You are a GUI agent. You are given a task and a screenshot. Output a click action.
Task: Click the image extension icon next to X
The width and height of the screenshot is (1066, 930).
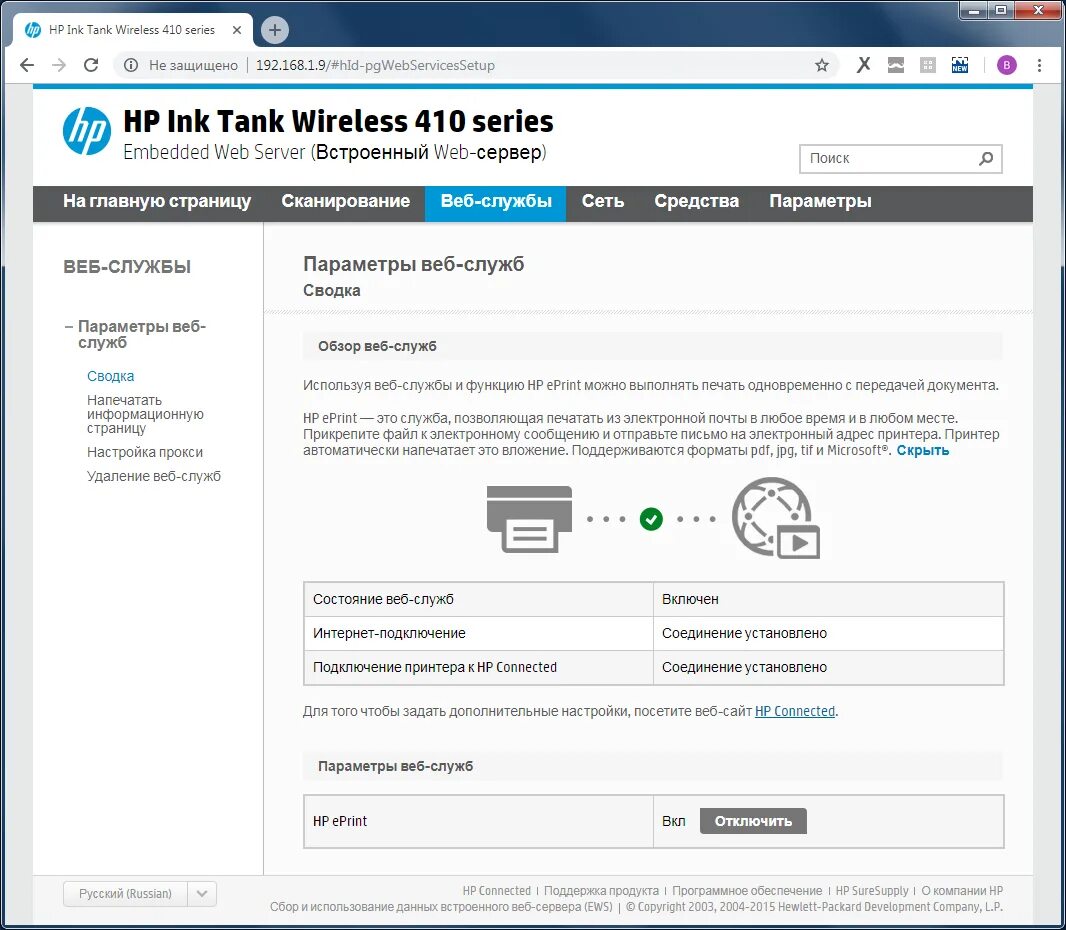pos(896,65)
